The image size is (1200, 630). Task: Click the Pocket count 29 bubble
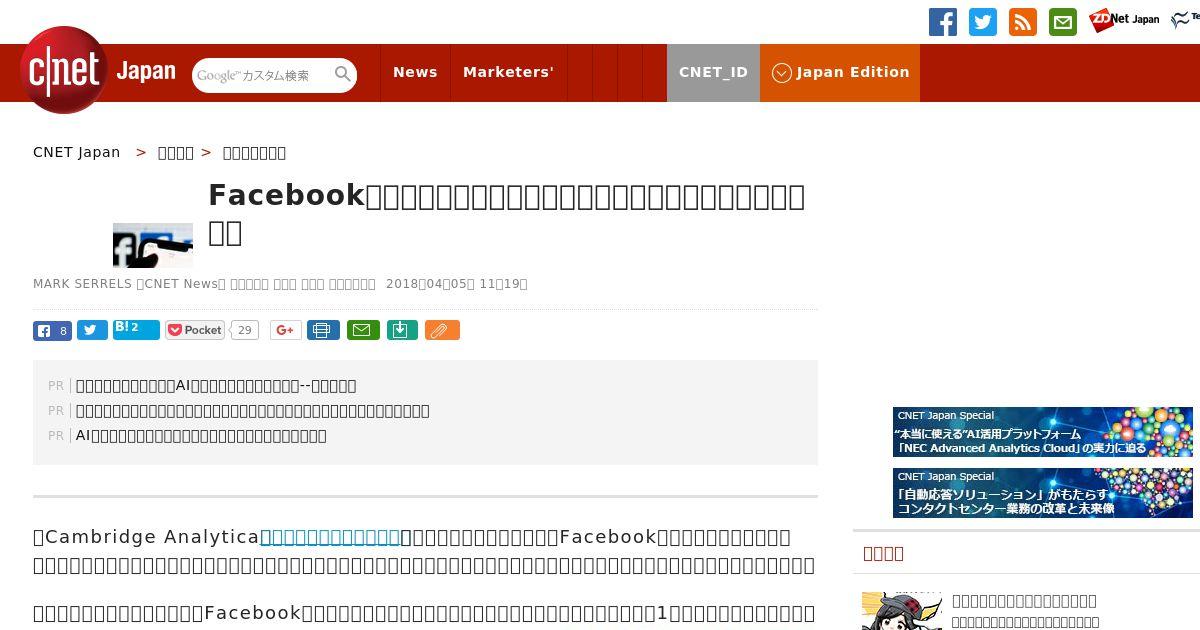click(x=245, y=330)
